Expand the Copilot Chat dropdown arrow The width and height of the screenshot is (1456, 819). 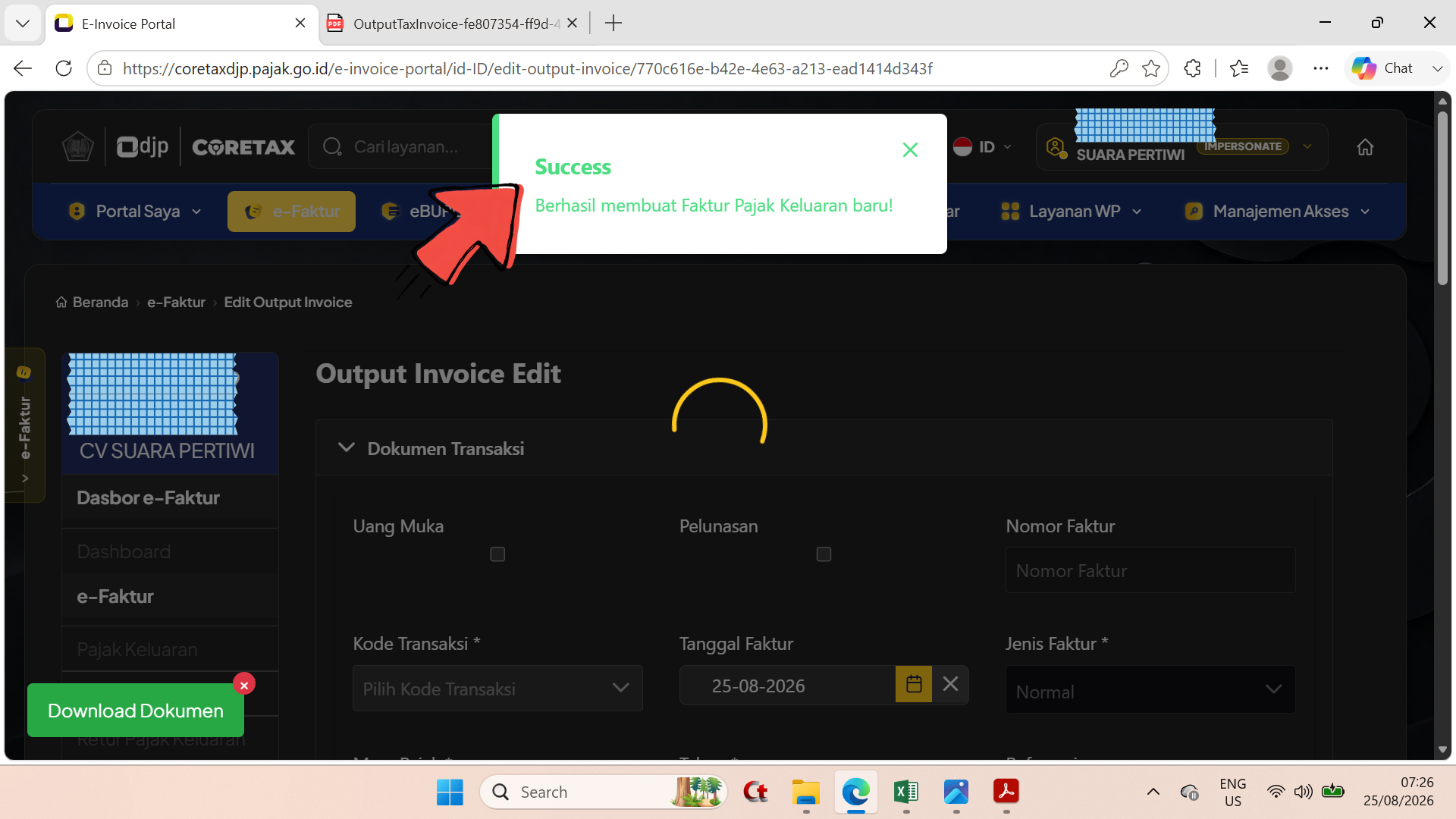tap(1437, 68)
